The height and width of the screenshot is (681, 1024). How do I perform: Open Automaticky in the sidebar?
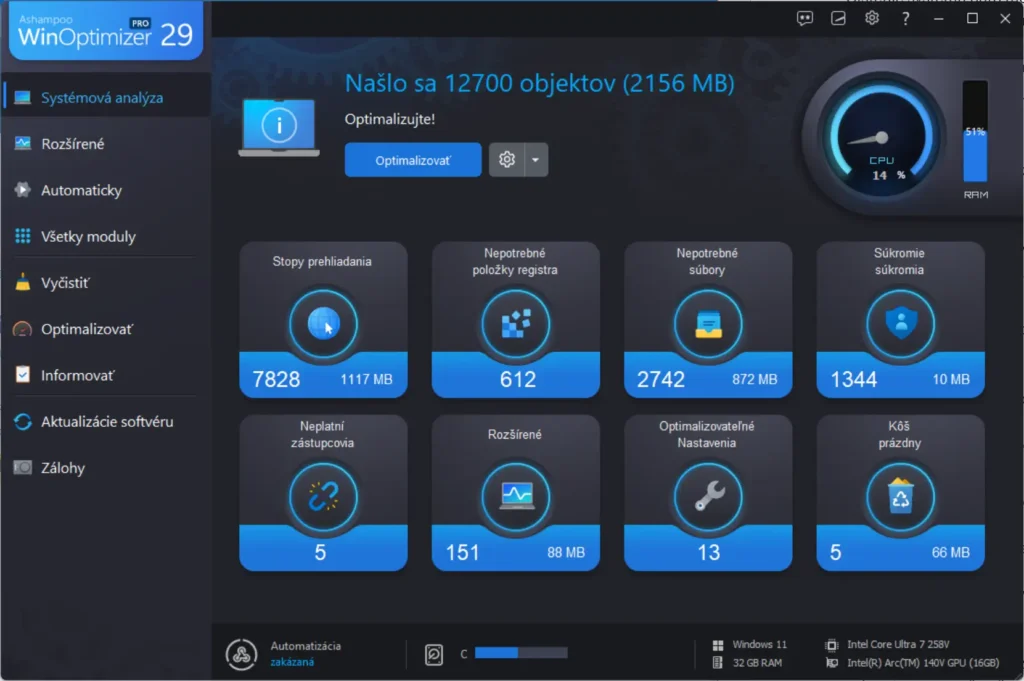click(x=106, y=190)
